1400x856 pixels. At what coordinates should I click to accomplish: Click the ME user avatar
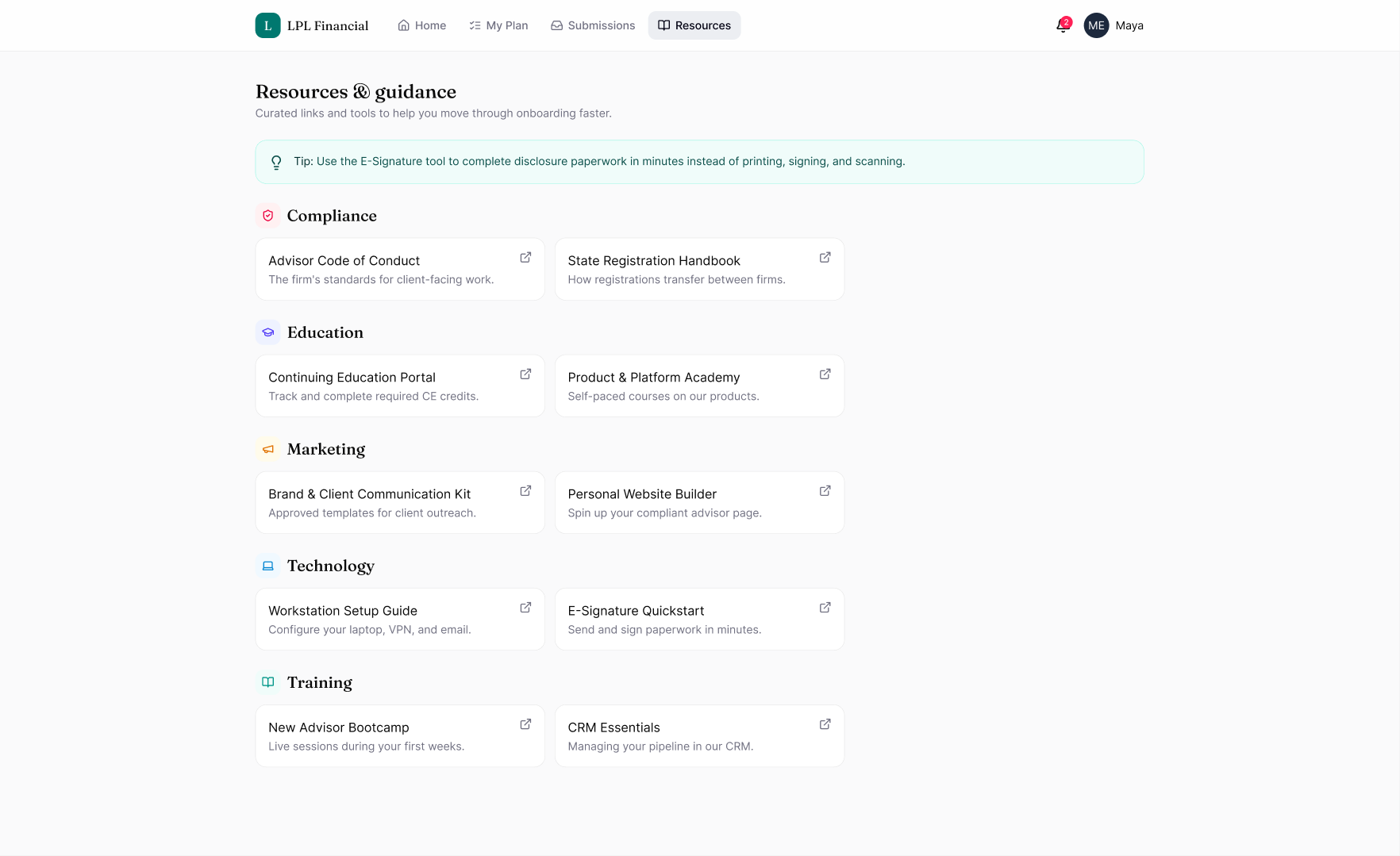tap(1096, 25)
